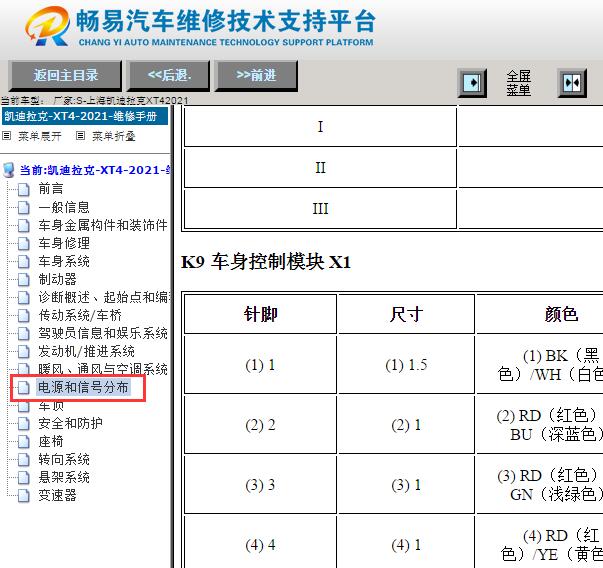Click the table cell with Roman numeral III
This screenshot has height=568, width=603.
point(320,209)
